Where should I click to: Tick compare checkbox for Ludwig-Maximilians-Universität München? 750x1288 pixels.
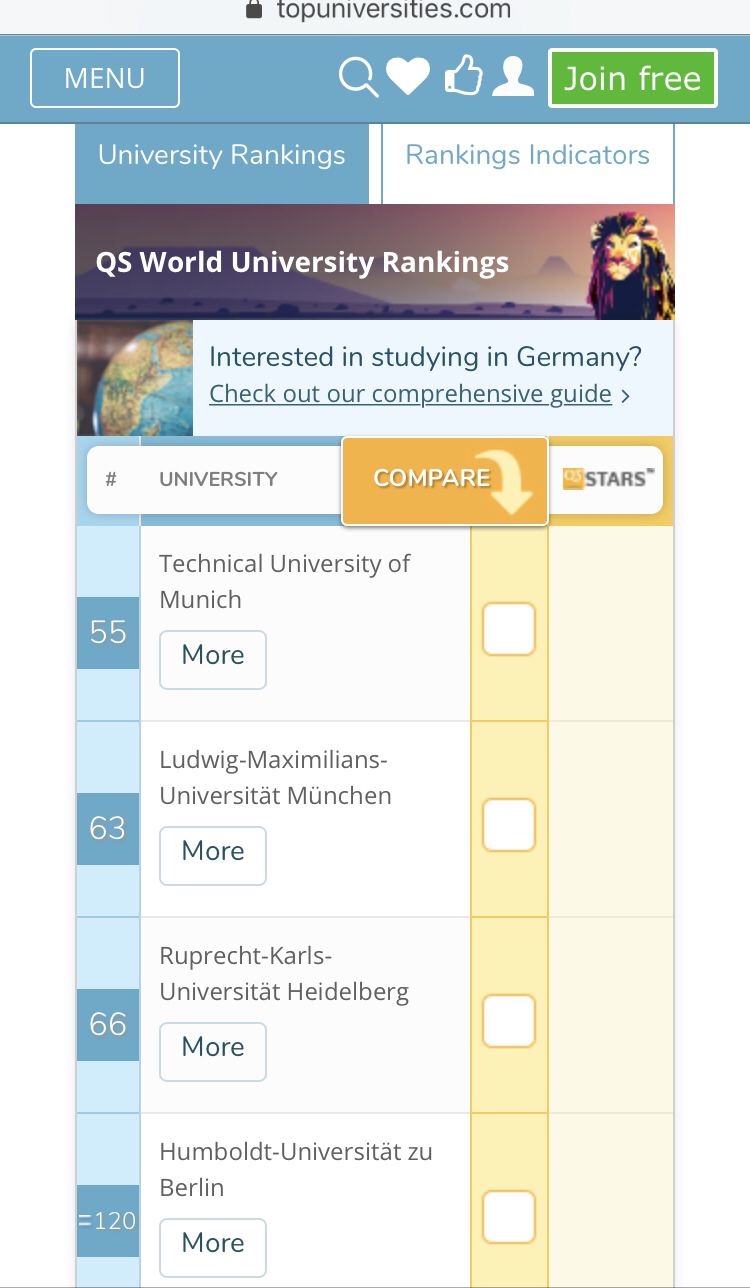pyautogui.click(x=509, y=825)
